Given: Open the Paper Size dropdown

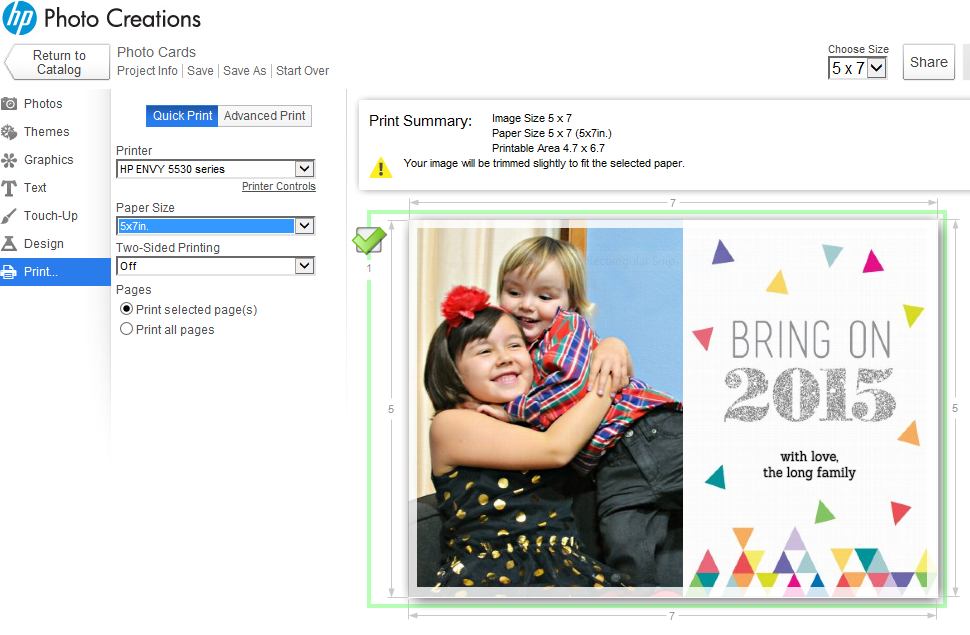Looking at the screenshot, I should [304, 225].
